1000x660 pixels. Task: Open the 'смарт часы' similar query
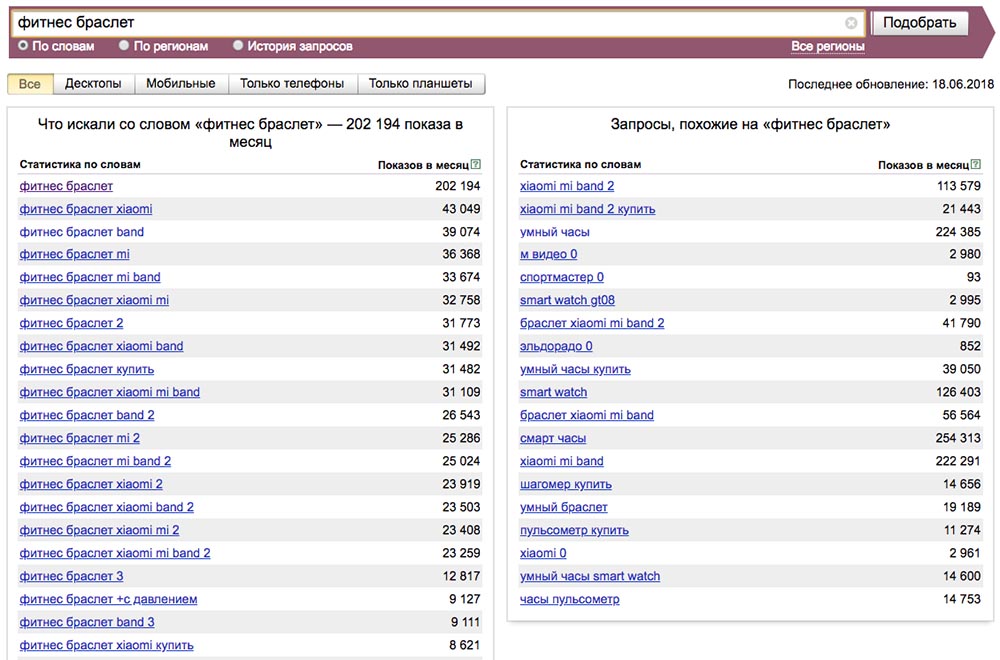[x=553, y=438]
